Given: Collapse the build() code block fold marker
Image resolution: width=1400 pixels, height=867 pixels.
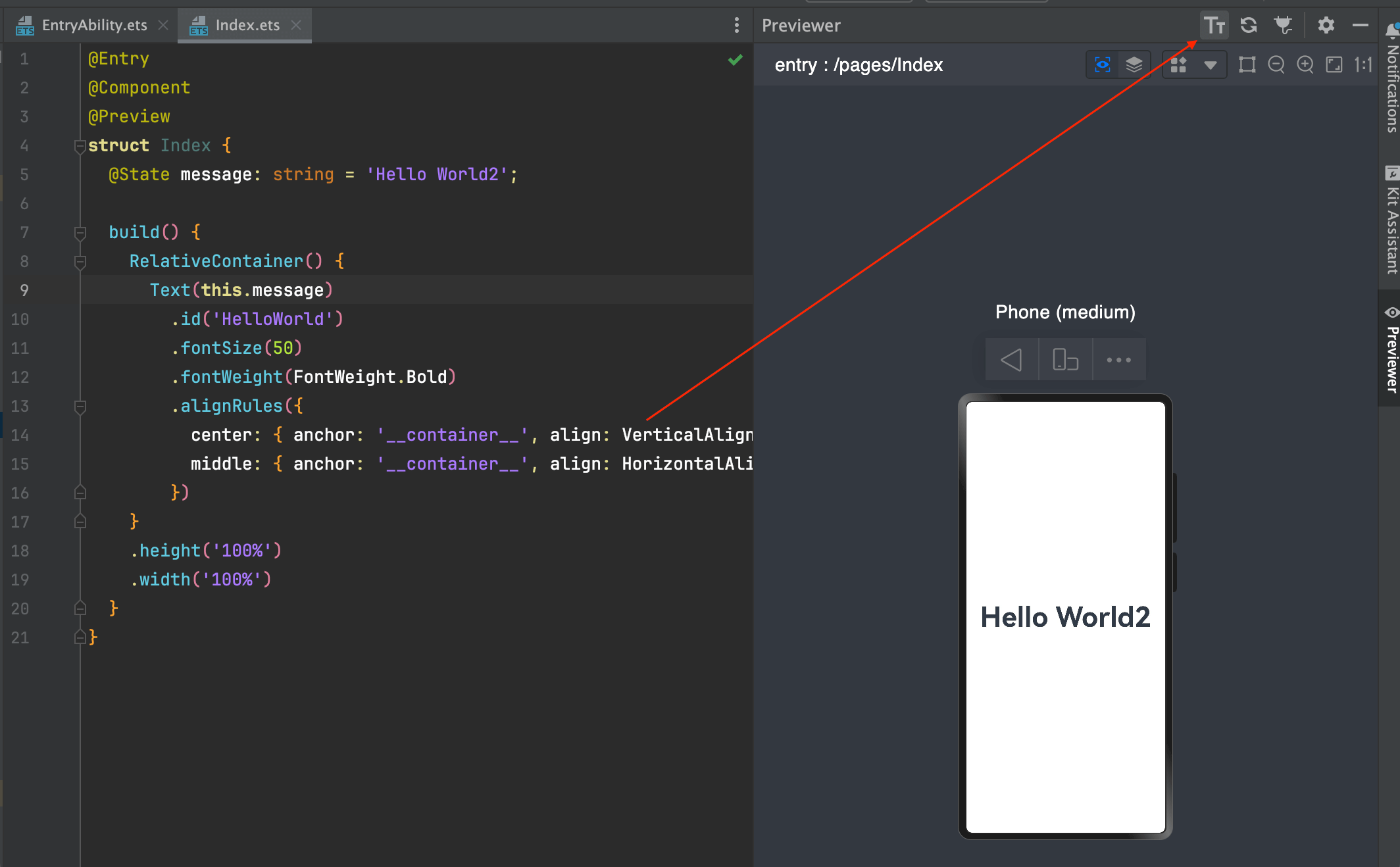Looking at the screenshot, I should pyautogui.click(x=80, y=232).
